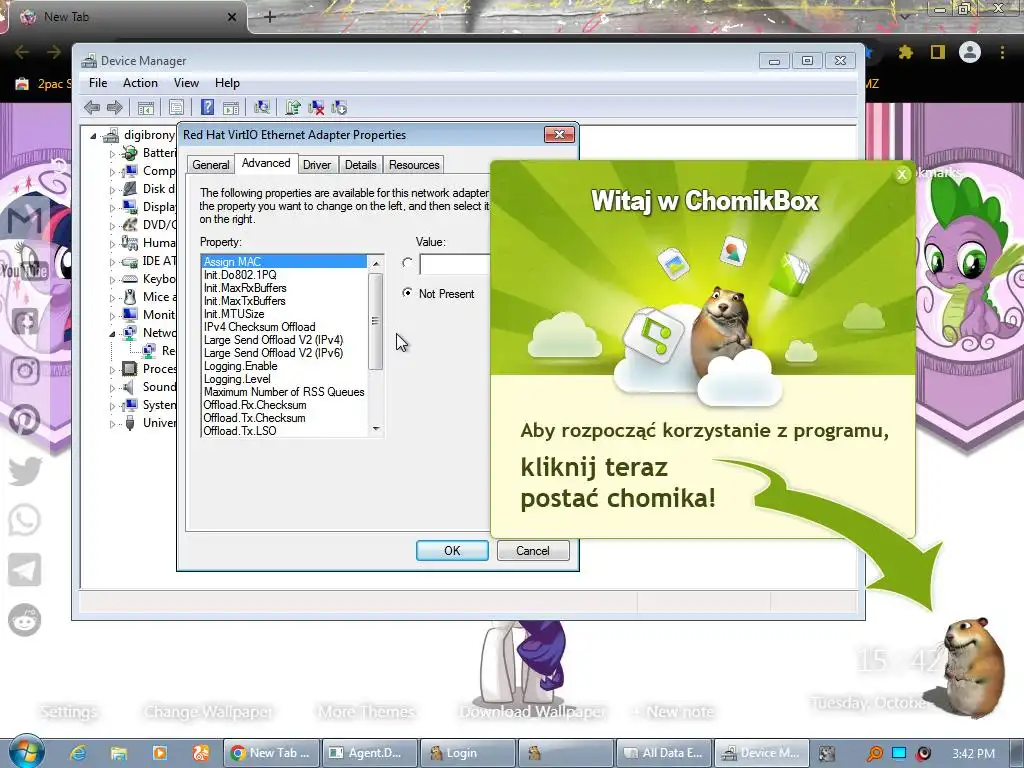The height and width of the screenshot is (768, 1024).
Task: Expand the Sound controllers tree node
Action: 112,388
